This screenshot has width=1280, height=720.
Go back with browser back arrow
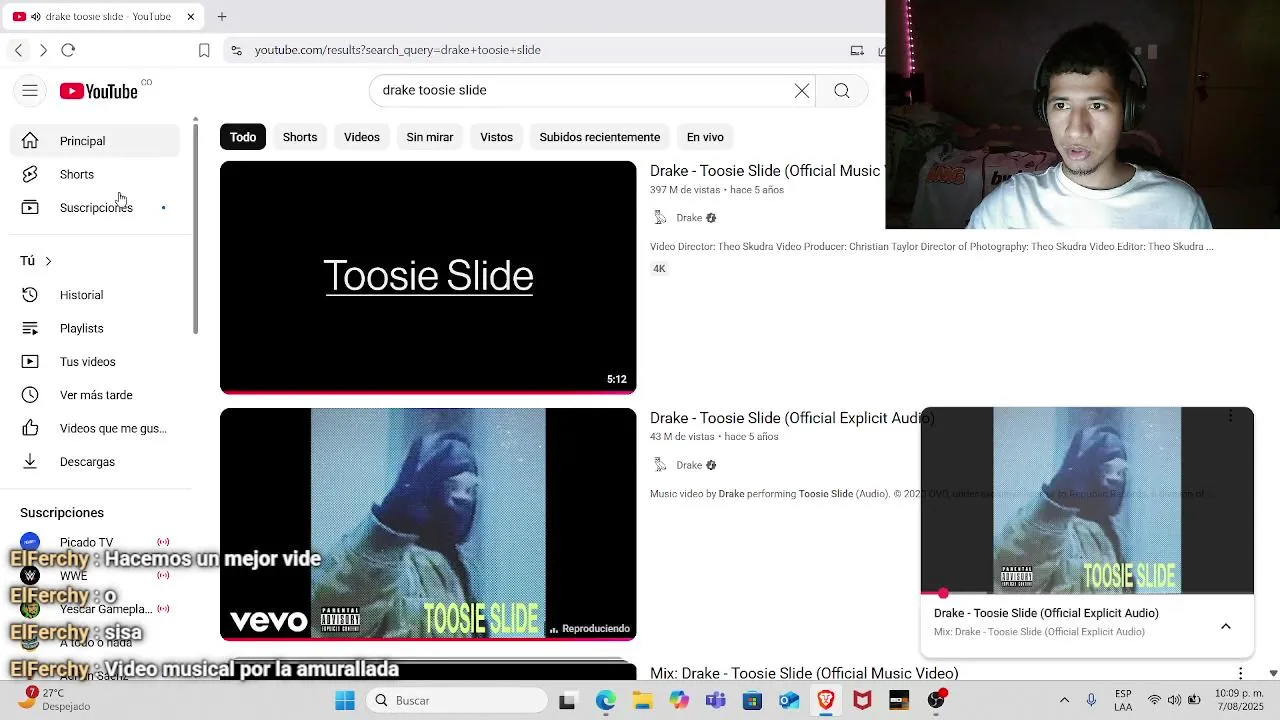point(18,50)
